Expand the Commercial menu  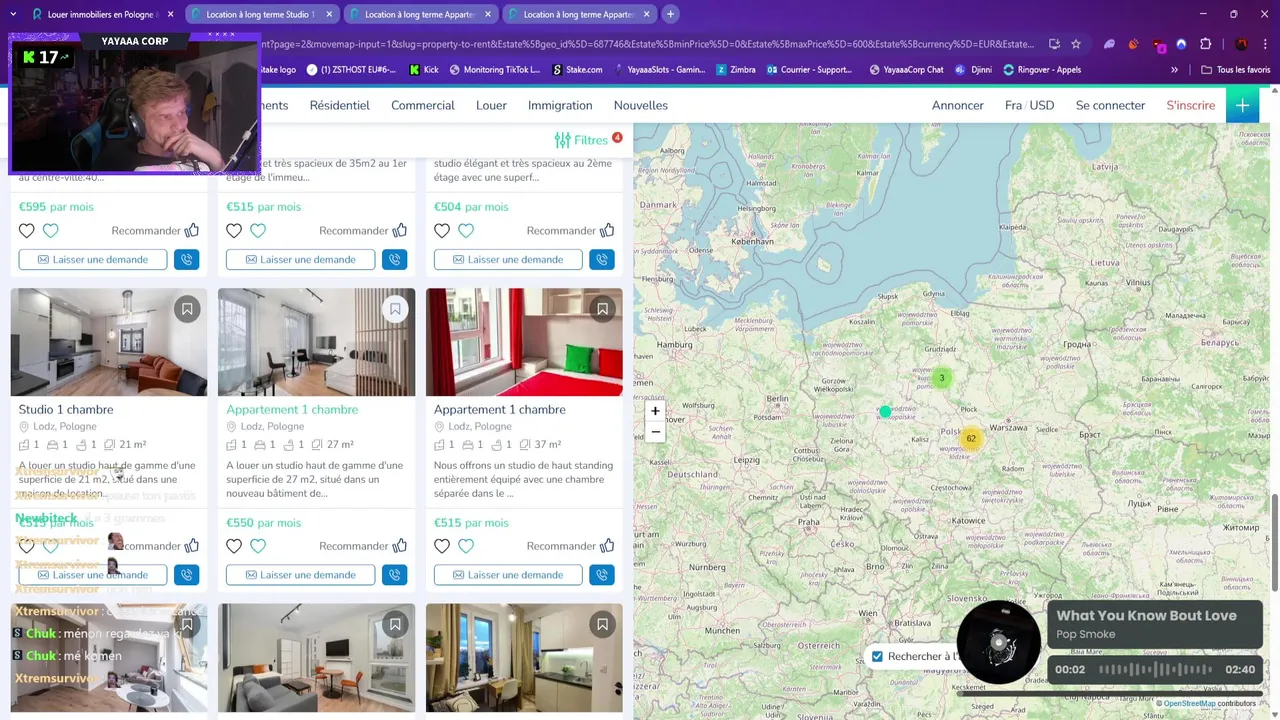422,105
